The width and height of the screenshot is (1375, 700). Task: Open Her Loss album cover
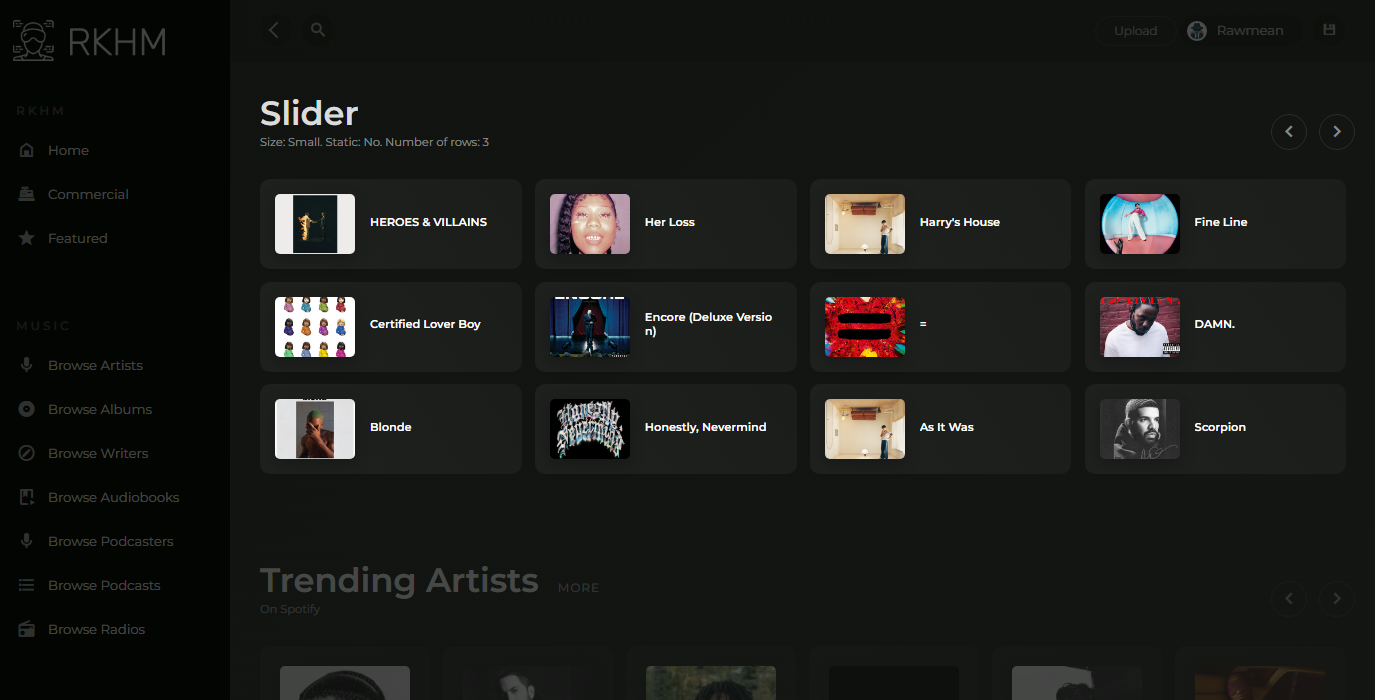coord(590,224)
